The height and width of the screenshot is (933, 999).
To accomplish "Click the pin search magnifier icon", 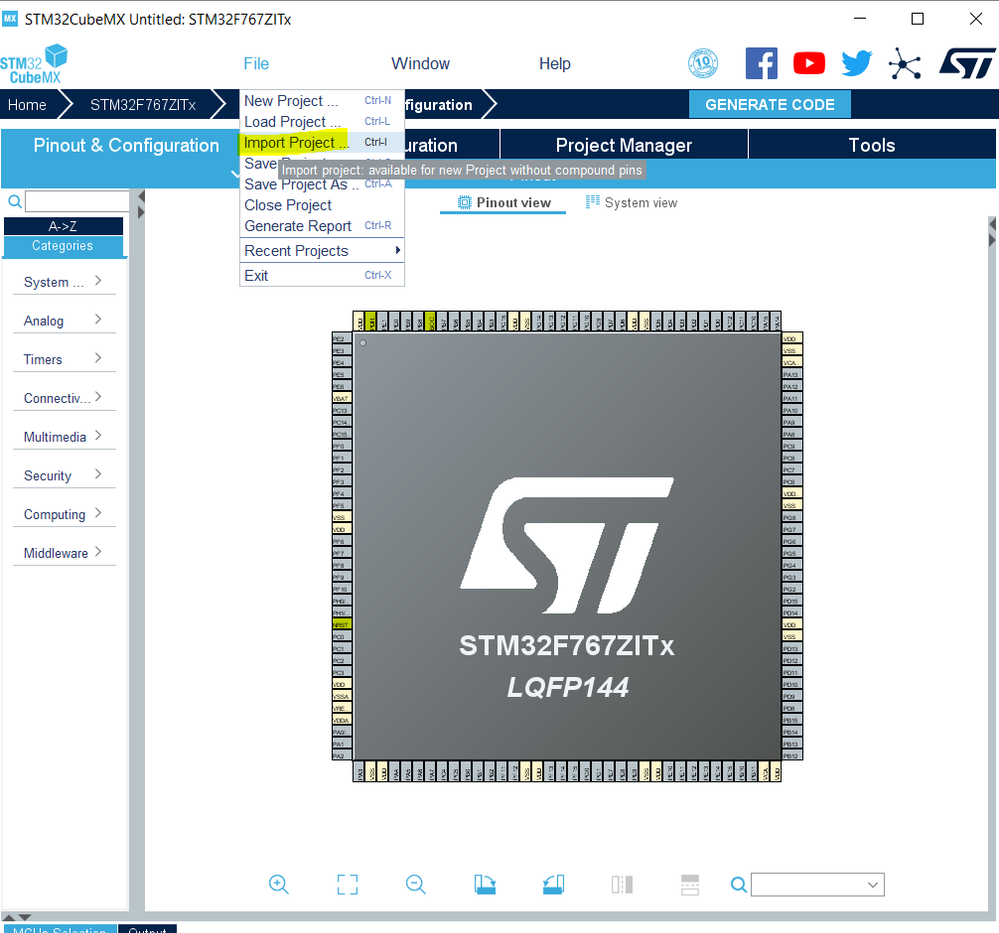I will coord(738,885).
